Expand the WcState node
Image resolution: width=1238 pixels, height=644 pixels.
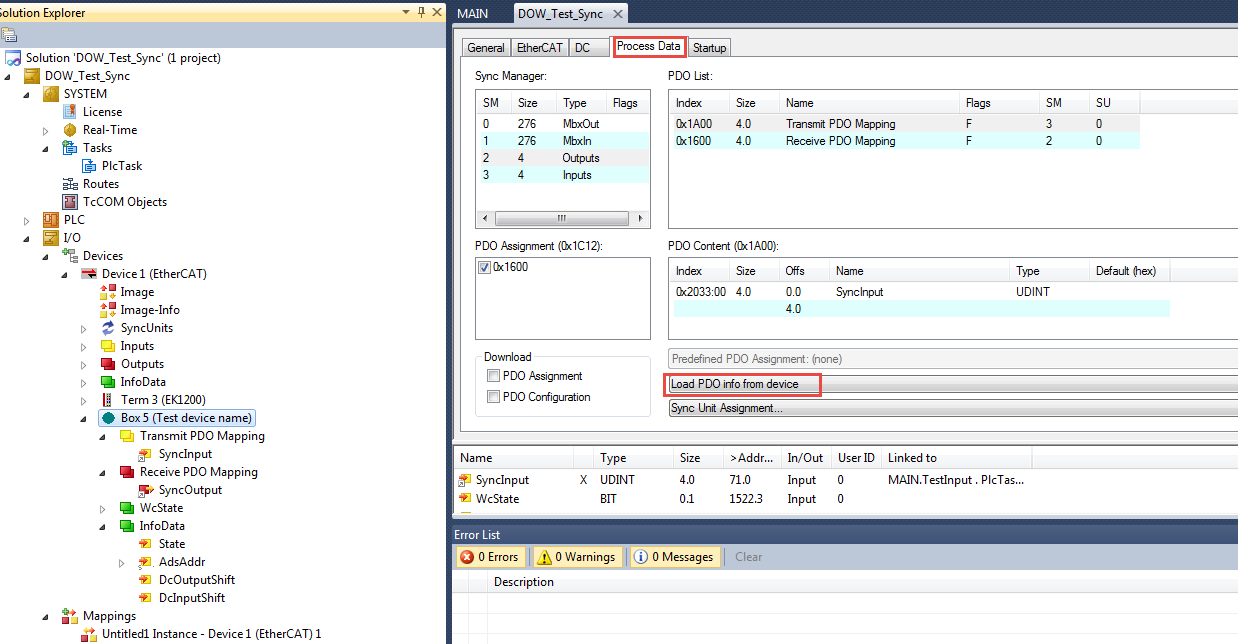(102, 508)
